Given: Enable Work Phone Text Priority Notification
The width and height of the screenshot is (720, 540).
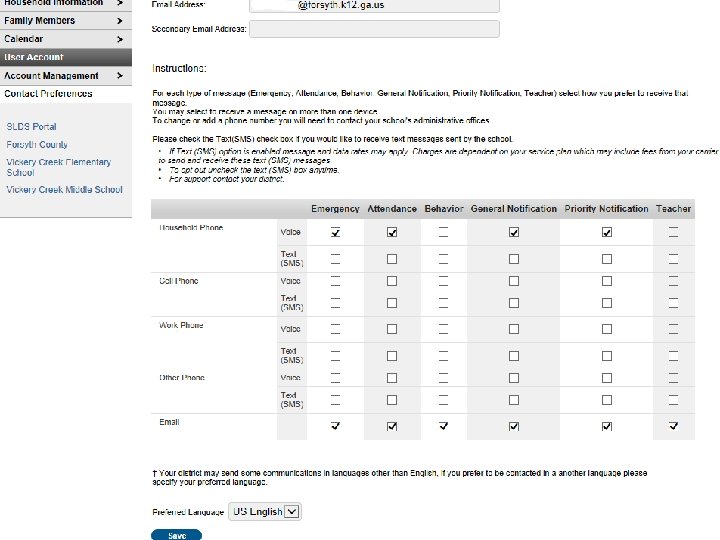Looking at the screenshot, I should point(607,356).
